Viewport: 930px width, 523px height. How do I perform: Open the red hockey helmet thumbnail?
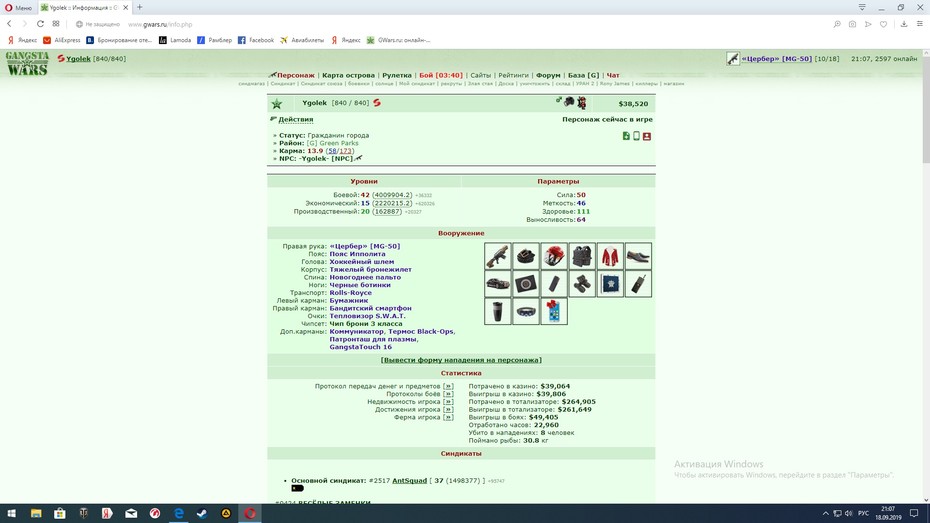pos(553,256)
